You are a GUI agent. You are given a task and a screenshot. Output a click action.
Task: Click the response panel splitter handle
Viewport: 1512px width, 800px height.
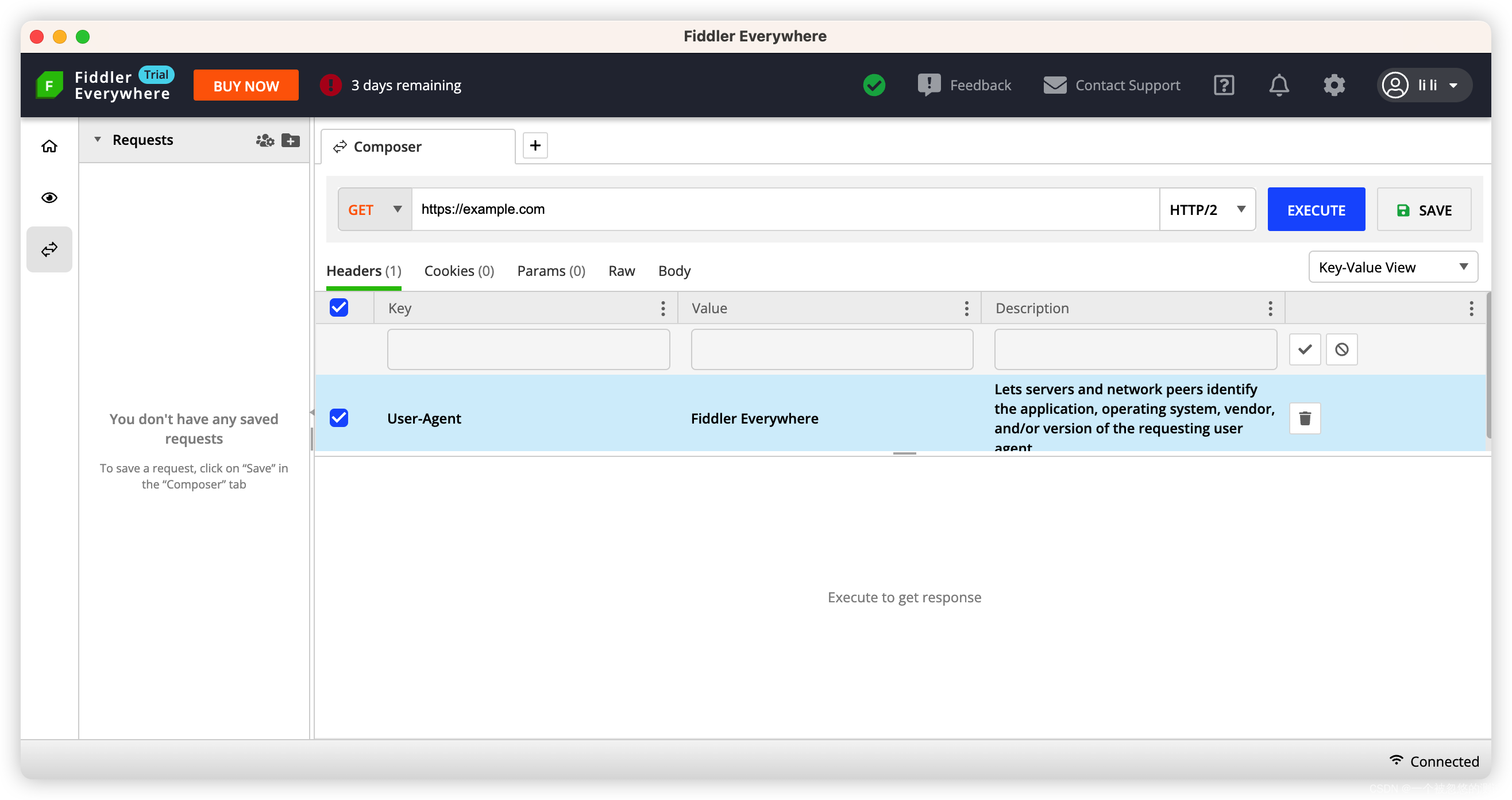(x=904, y=453)
